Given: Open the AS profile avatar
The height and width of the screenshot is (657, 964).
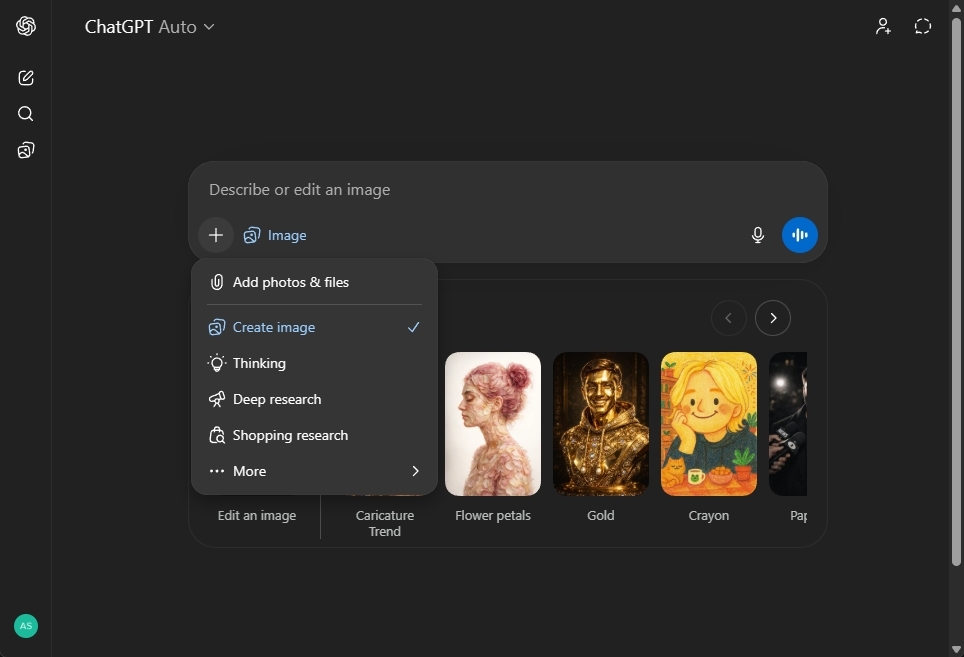Looking at the screenshot, I should point(25,625).
